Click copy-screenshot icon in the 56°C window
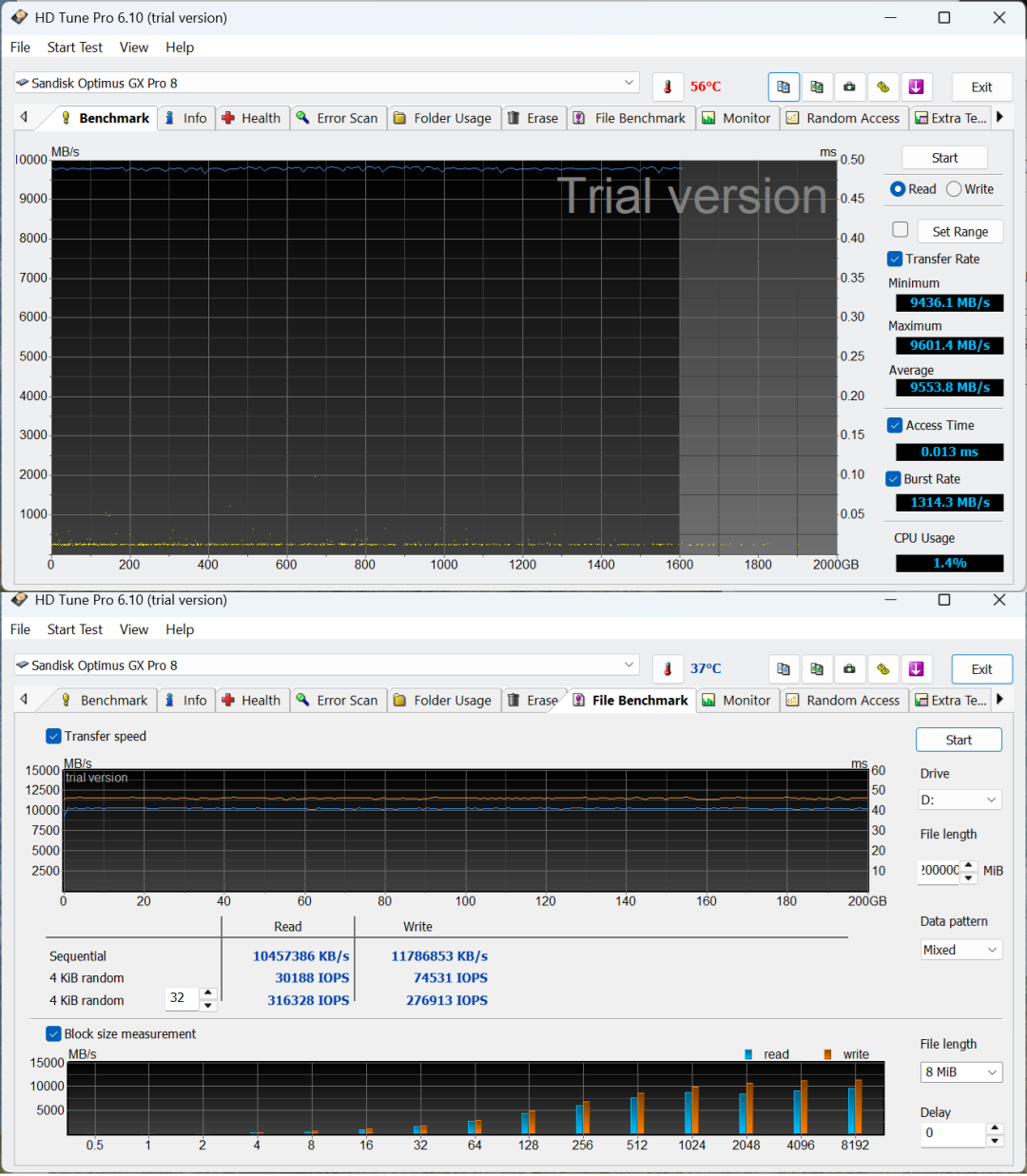 [x=817, y=87]
